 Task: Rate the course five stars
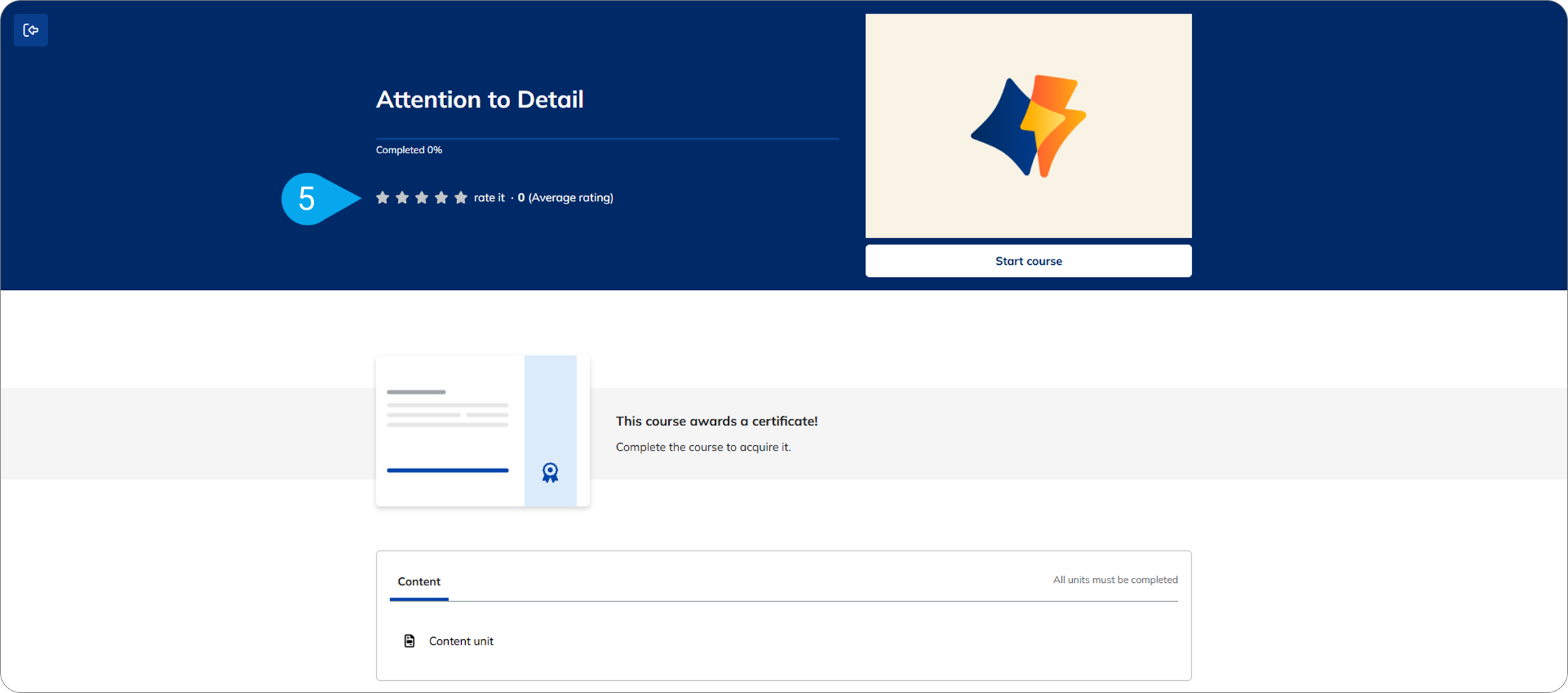pyautogui.click(x=461, y=197)
